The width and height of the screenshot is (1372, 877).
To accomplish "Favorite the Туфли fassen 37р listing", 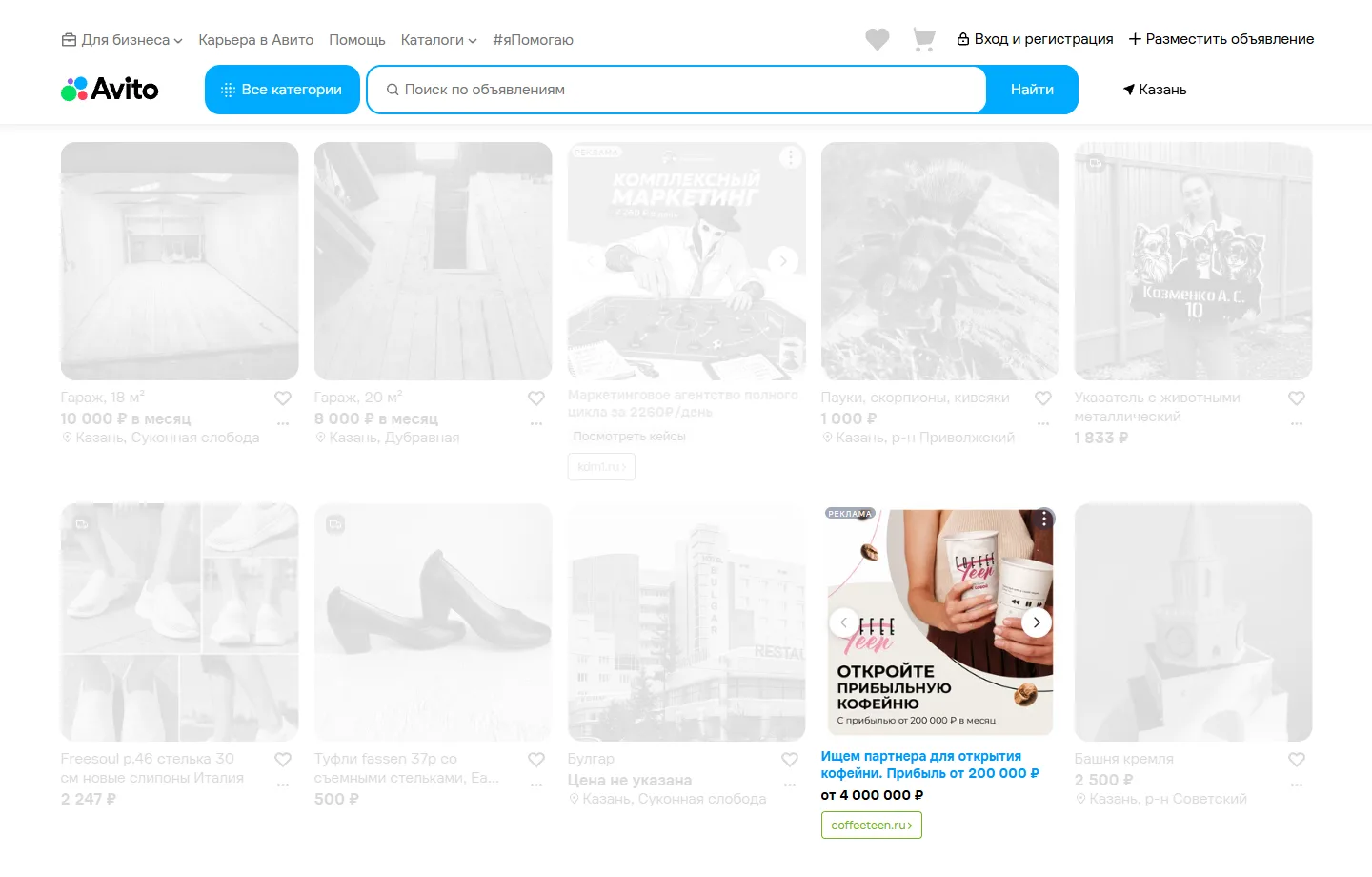I will (536, 760).
